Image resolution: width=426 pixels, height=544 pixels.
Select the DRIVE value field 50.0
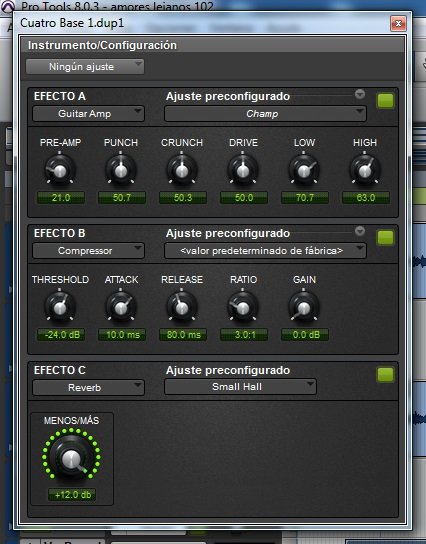(x=244, y=198)
